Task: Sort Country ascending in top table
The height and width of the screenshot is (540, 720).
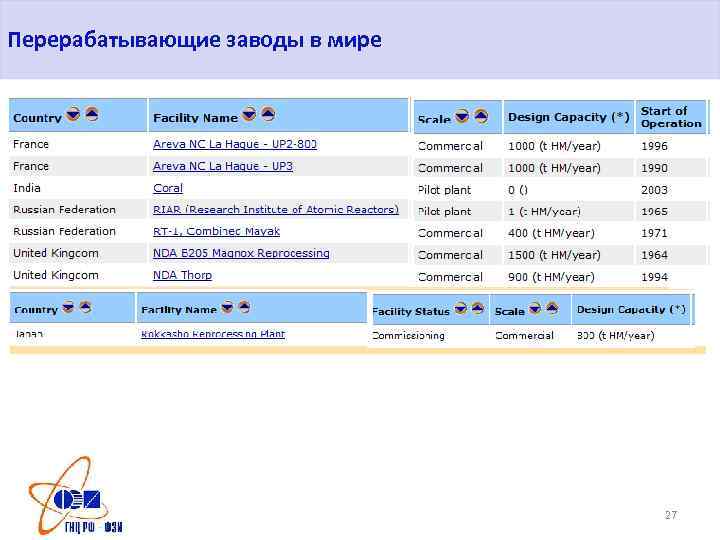Action: tap(92, 113)
